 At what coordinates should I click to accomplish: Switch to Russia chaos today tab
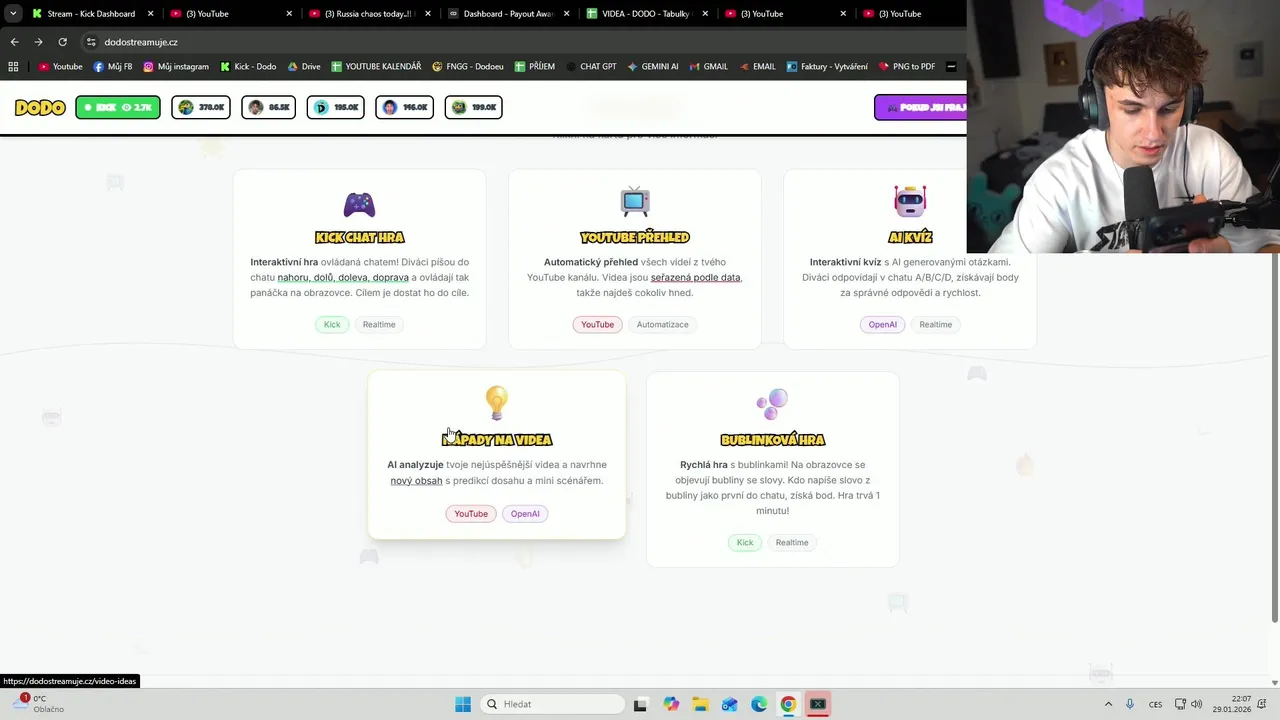(x=368, y=14)
